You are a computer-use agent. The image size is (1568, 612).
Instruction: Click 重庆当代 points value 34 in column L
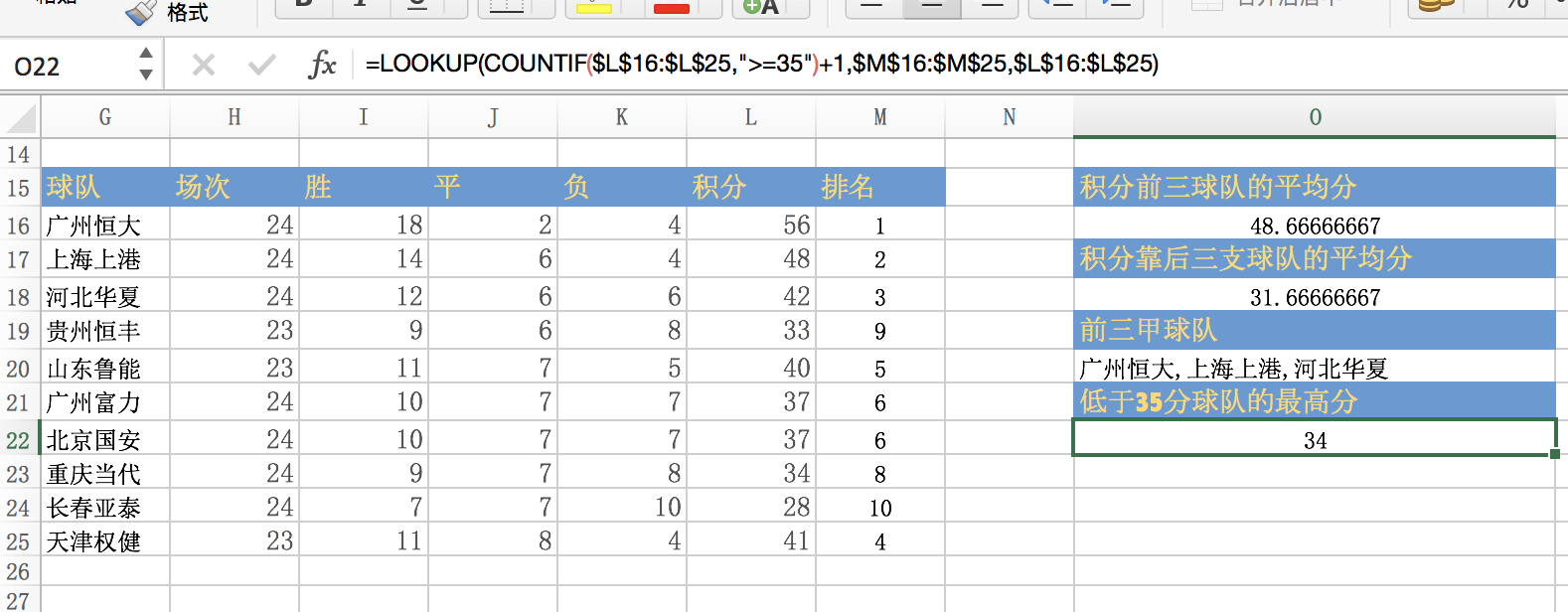click(751, 474)
